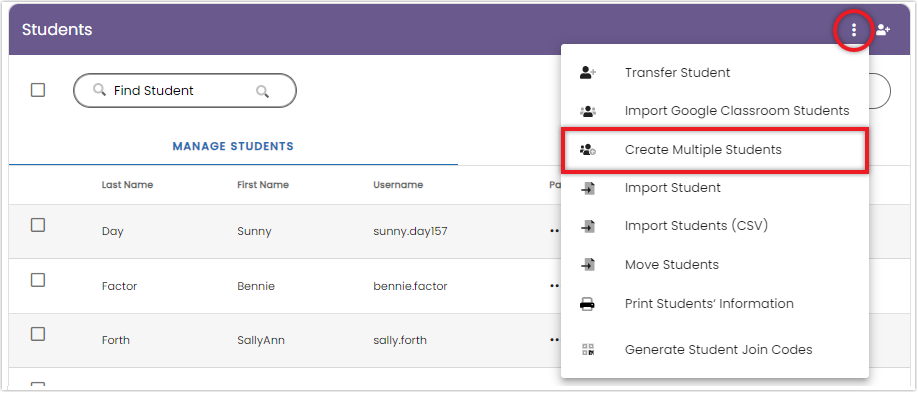Click the Import Students (CSV) file icon

tap(587, 226)
